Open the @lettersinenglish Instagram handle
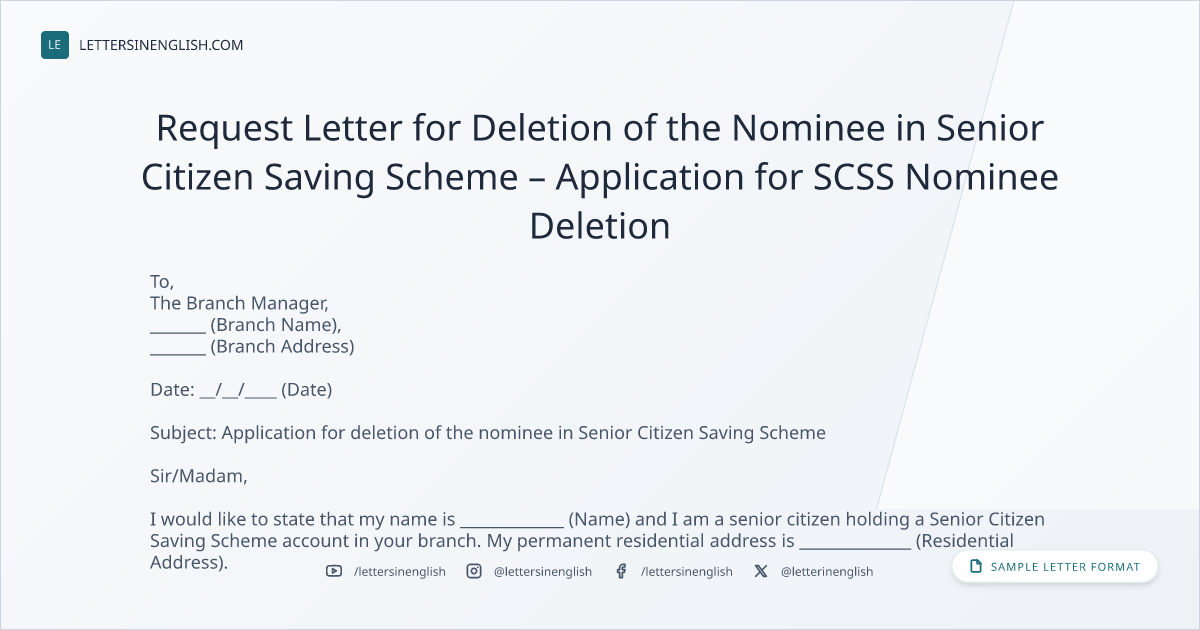 543,571
